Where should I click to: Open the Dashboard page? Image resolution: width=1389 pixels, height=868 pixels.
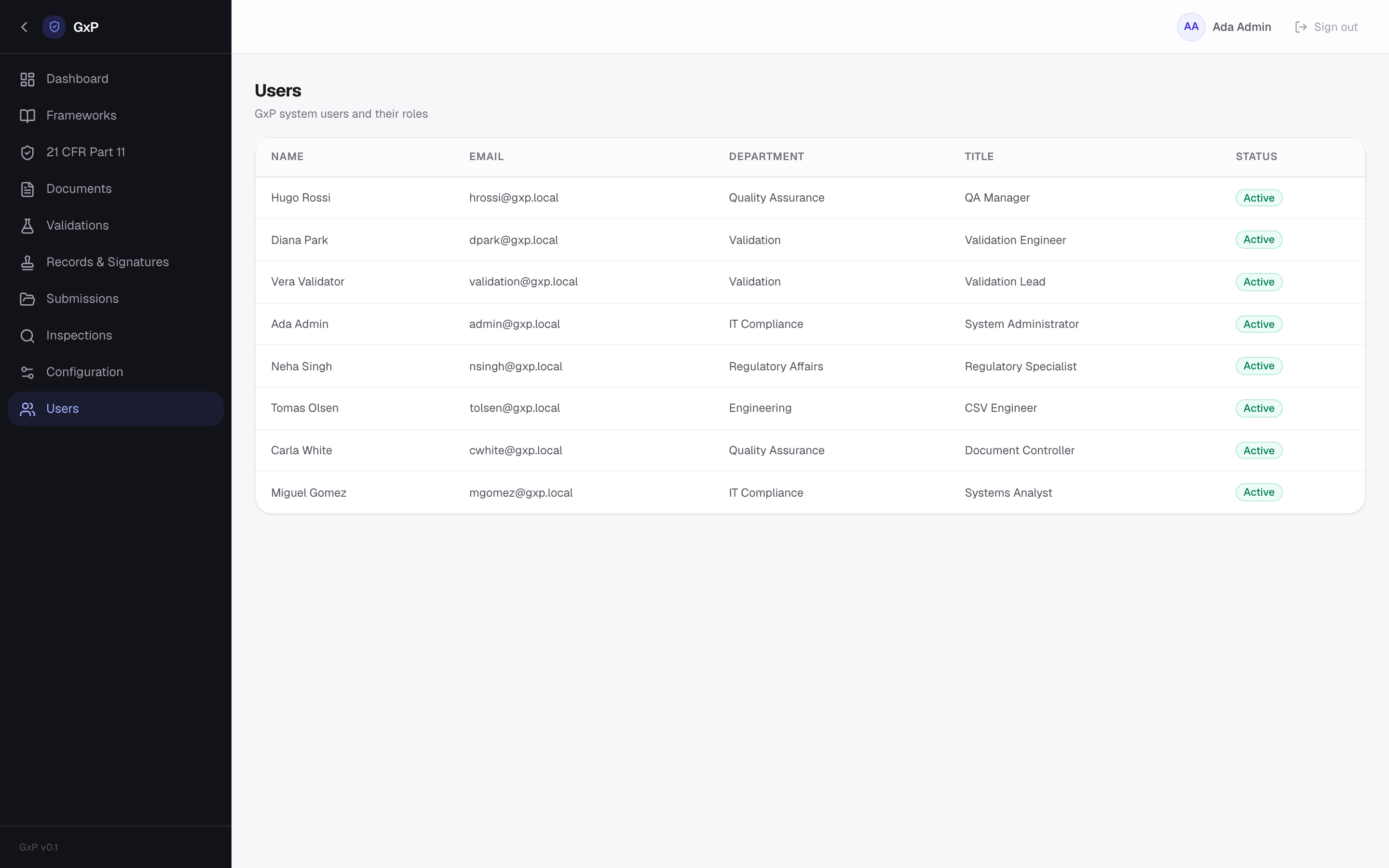(115, 79)
